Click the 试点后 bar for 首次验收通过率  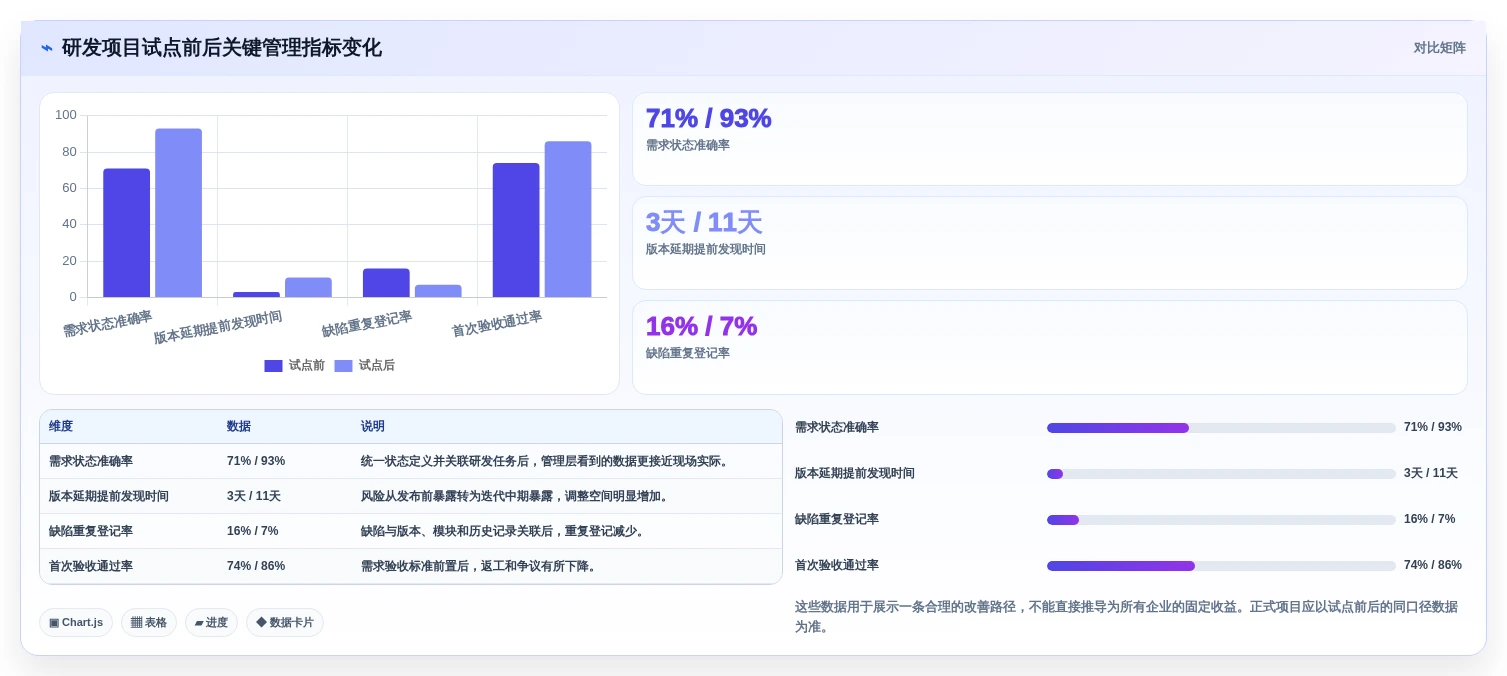coord(568,219)
